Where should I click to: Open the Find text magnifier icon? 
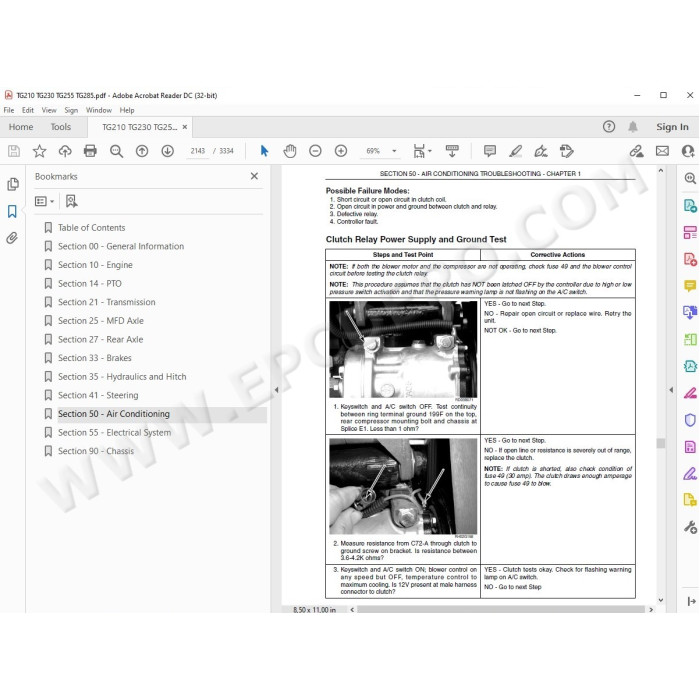(117, 151)
